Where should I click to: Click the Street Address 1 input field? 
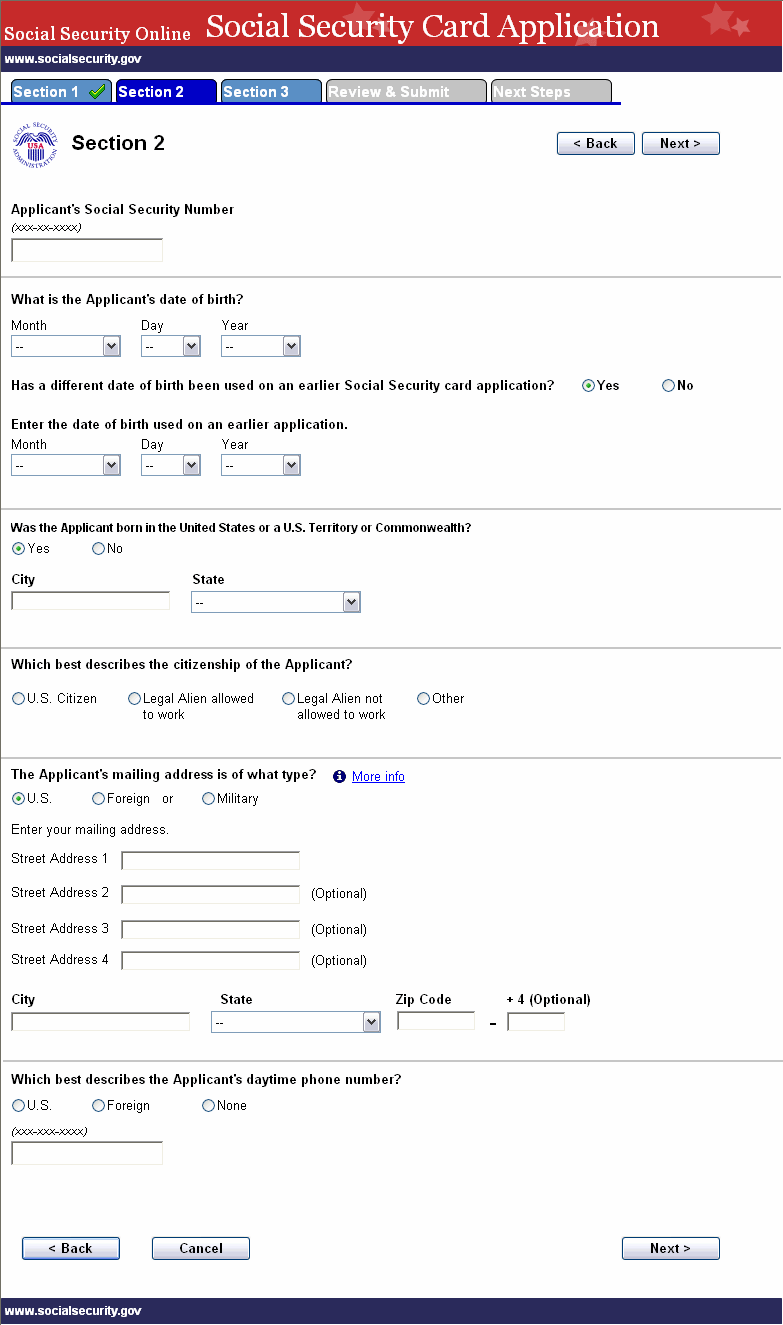pos(210,861)
